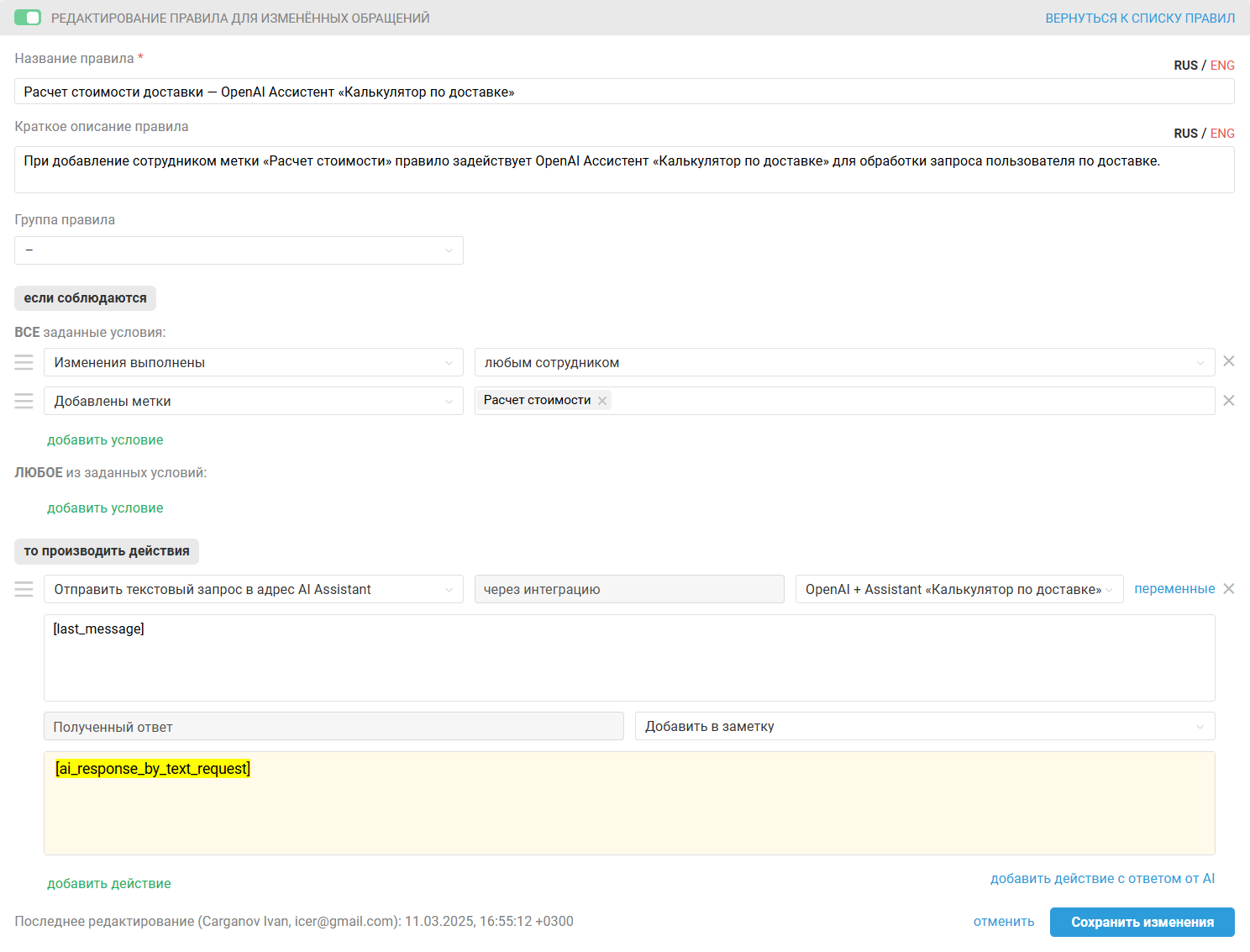Switch rule name language to ENG
Image resolution: width=1250 pixels, height=952 pixels.
[1222, 66]
